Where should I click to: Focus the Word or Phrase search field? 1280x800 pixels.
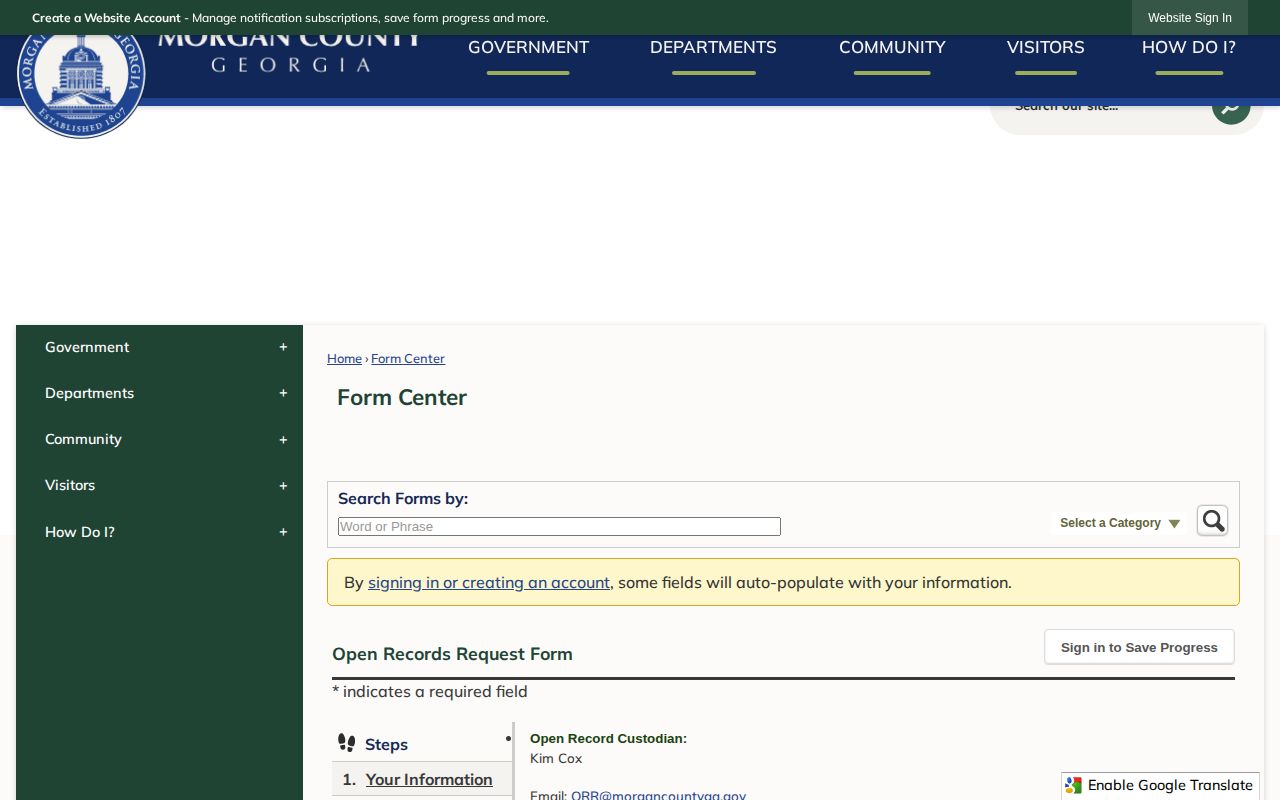coord(559,527)
